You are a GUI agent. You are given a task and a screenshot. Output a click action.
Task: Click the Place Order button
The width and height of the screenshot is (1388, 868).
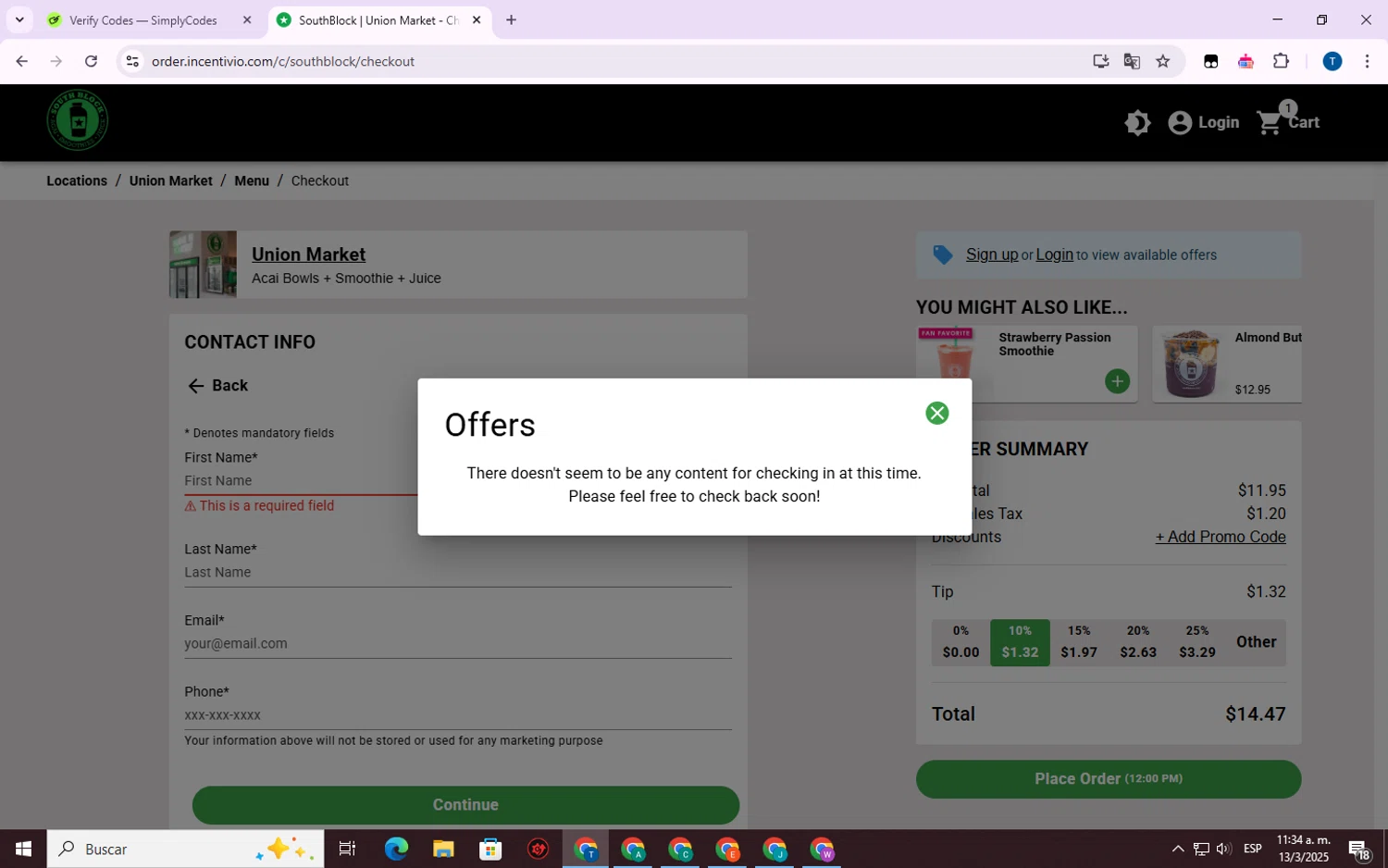point(1109,779)
